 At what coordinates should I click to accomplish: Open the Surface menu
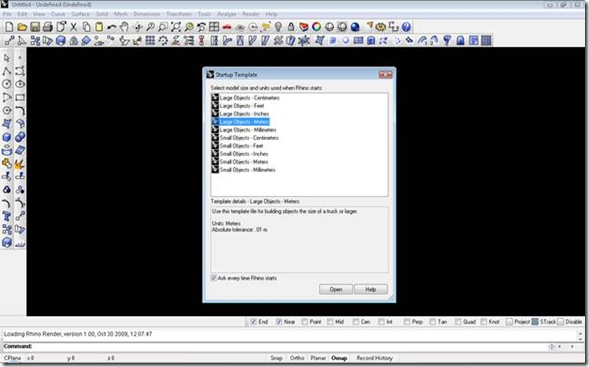point(80,14)
